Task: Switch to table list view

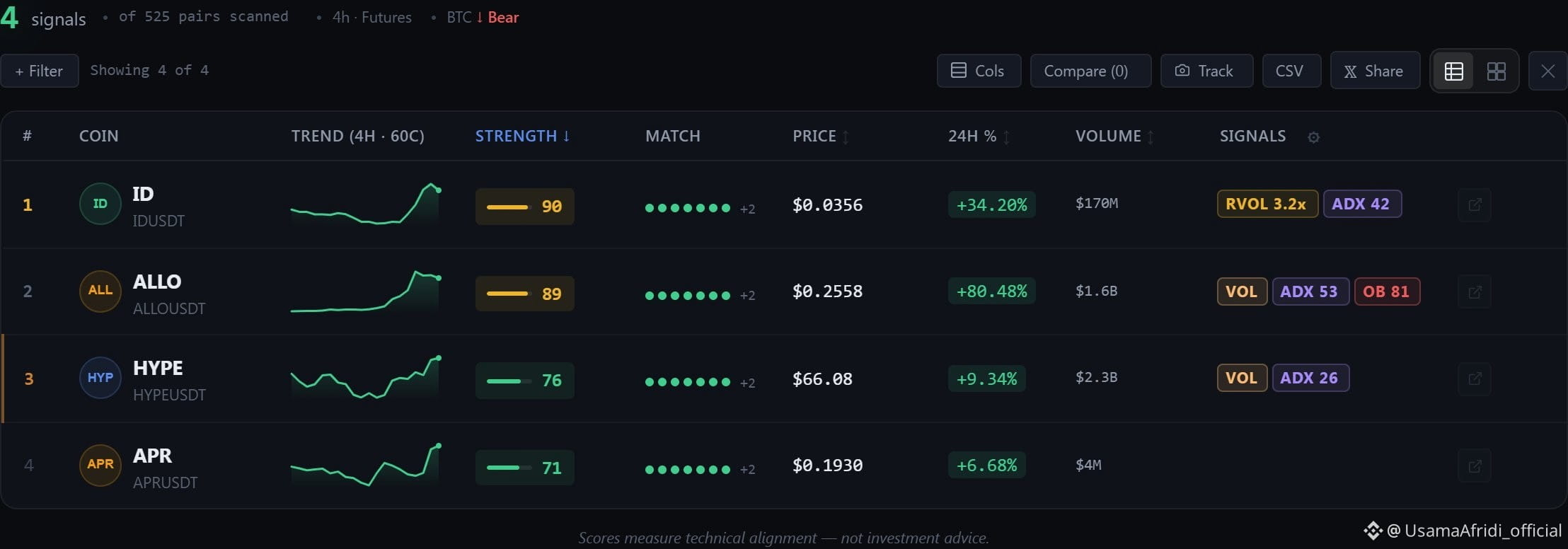Action: click(1453, 71)
